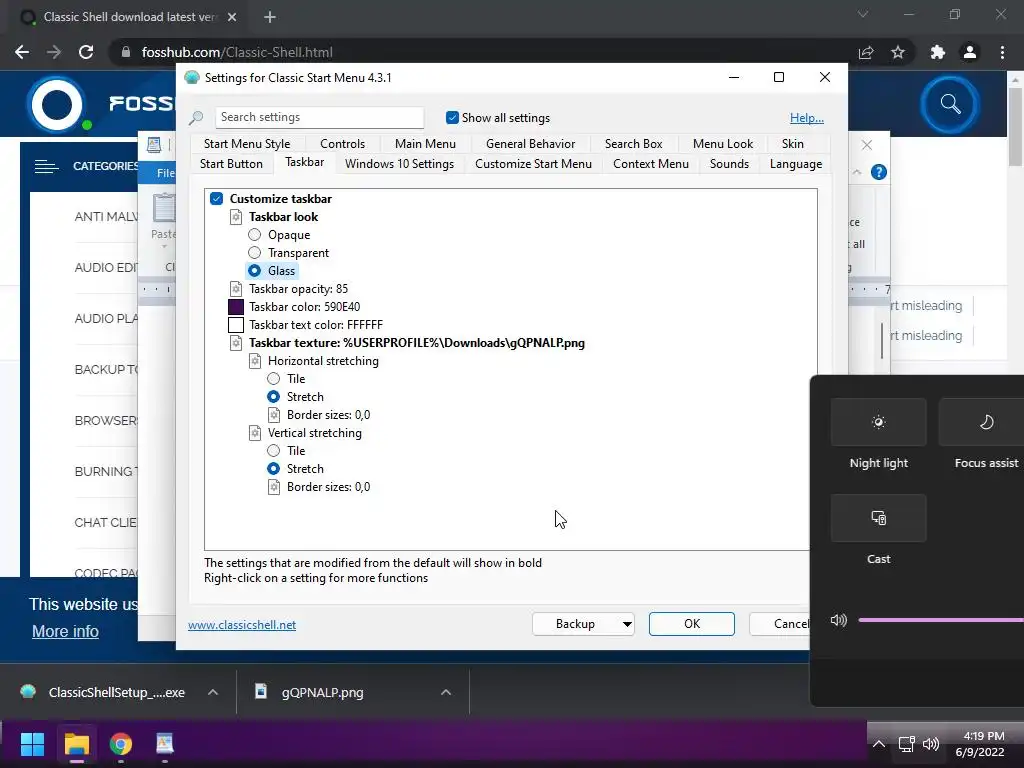Select the Transparent taskbar look
Screen dimensions: 1024x768
click(x=254, y=253)
